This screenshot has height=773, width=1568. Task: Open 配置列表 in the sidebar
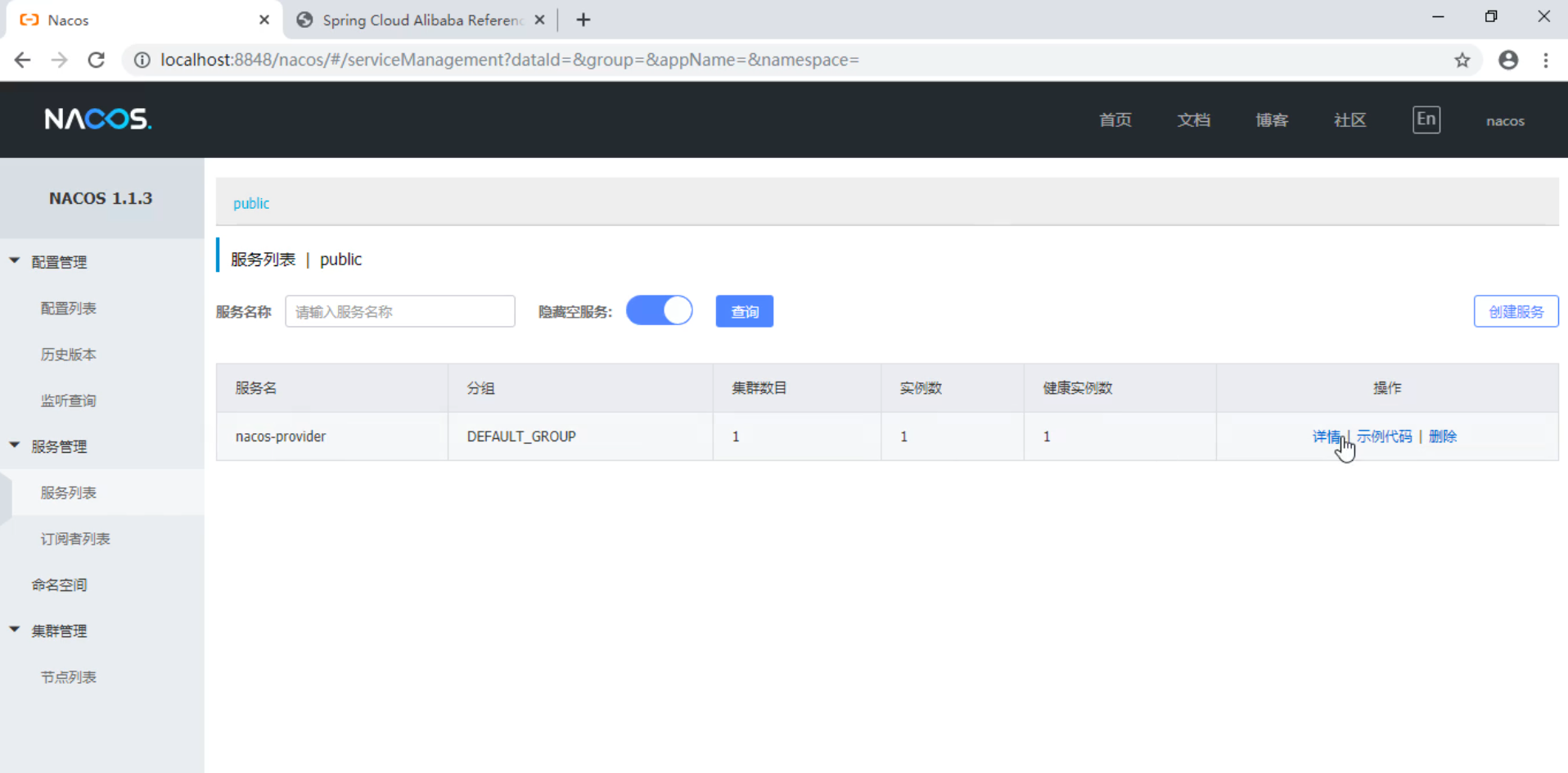(69, 309)
